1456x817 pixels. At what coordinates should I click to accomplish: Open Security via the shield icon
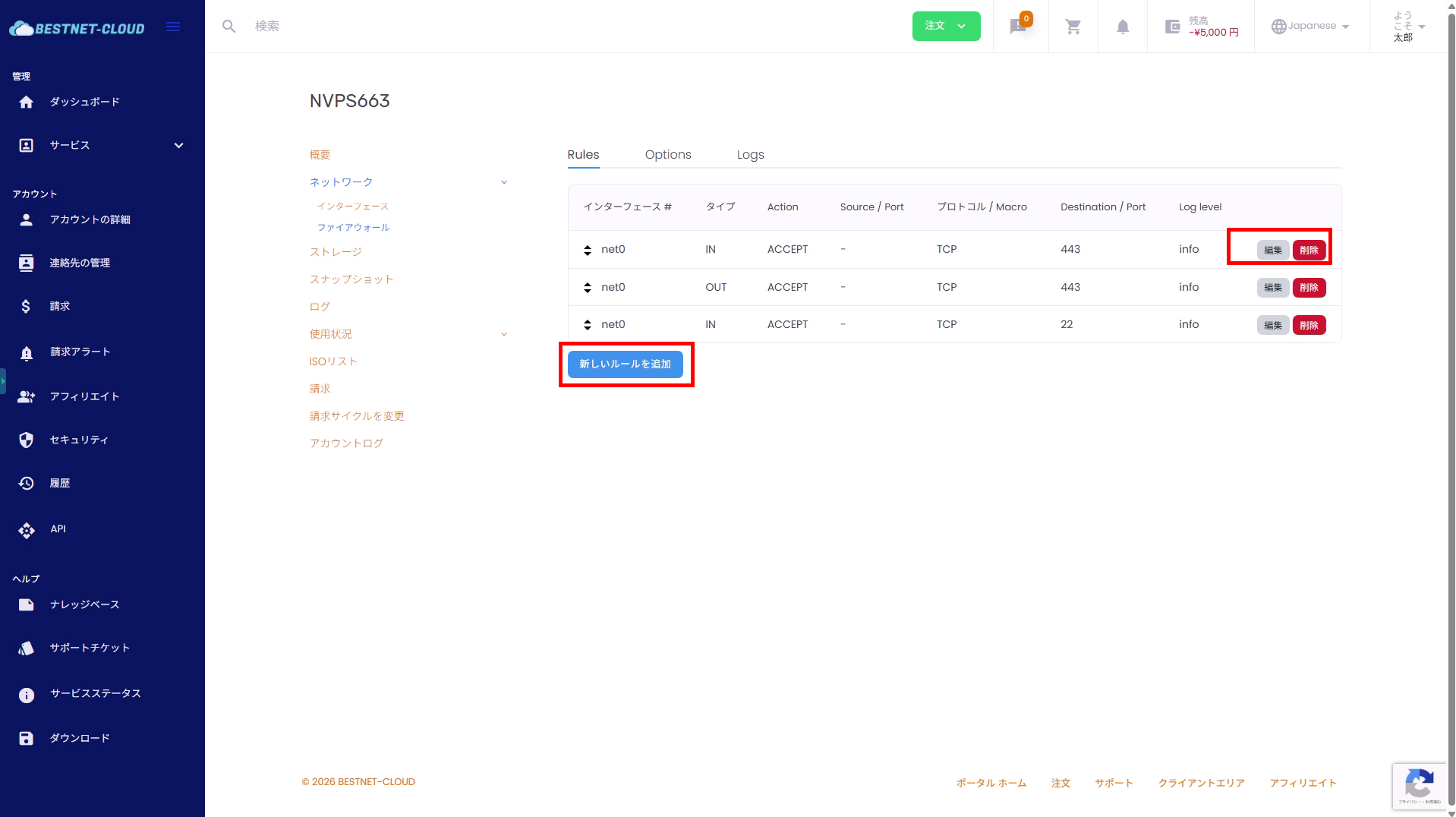[x=27, y=440]
